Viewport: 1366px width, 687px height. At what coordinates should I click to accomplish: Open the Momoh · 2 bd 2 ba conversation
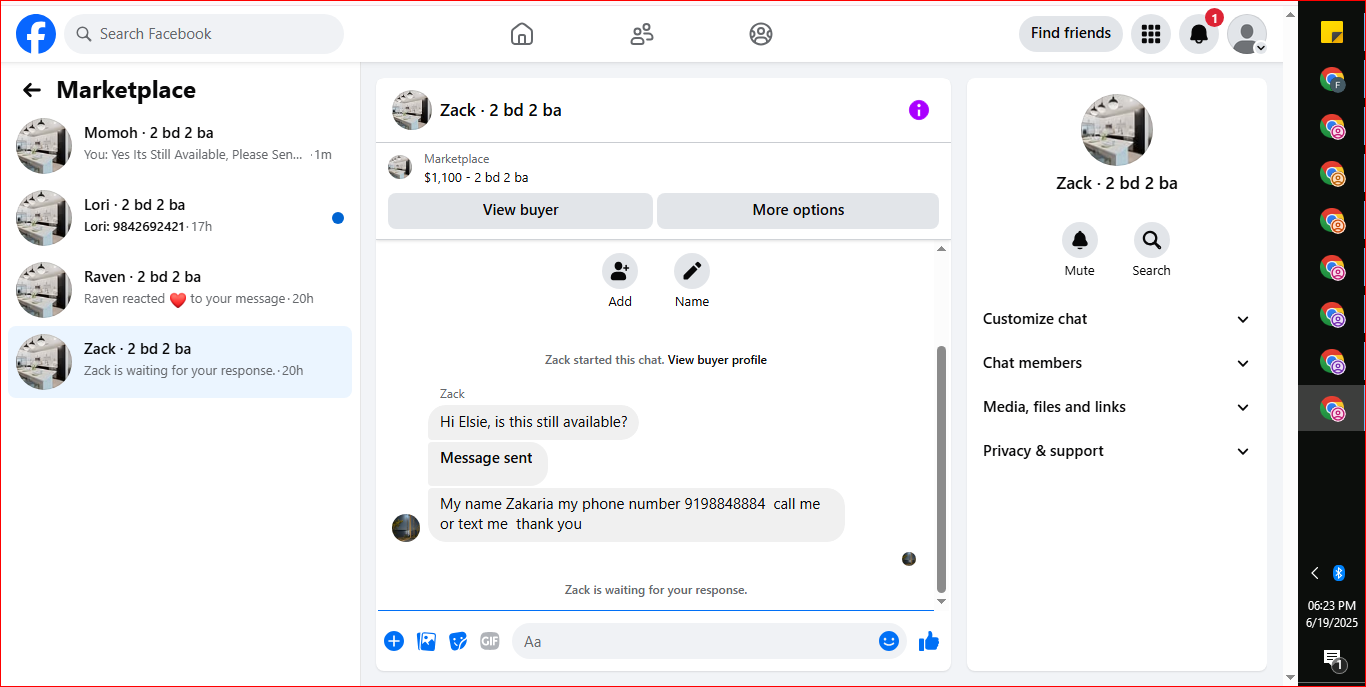point(180,146)
